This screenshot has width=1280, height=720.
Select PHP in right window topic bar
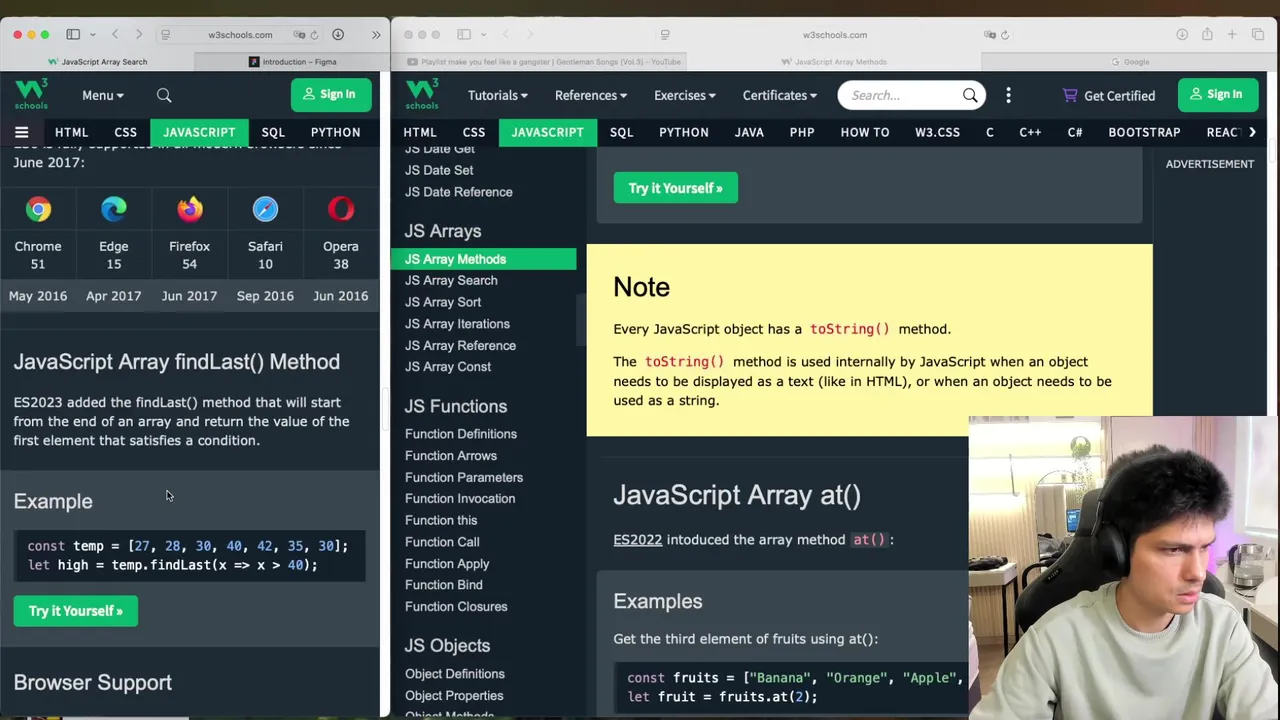click(x=802, y=132)
